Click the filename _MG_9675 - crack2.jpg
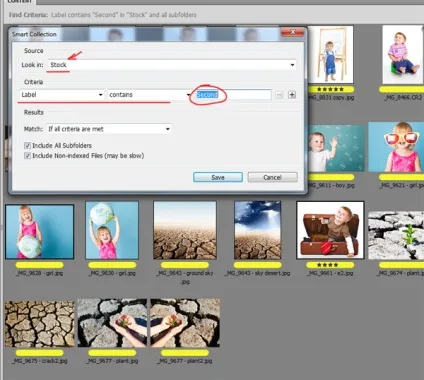Screen dimensions: 424x380 [x=40, y=361]
